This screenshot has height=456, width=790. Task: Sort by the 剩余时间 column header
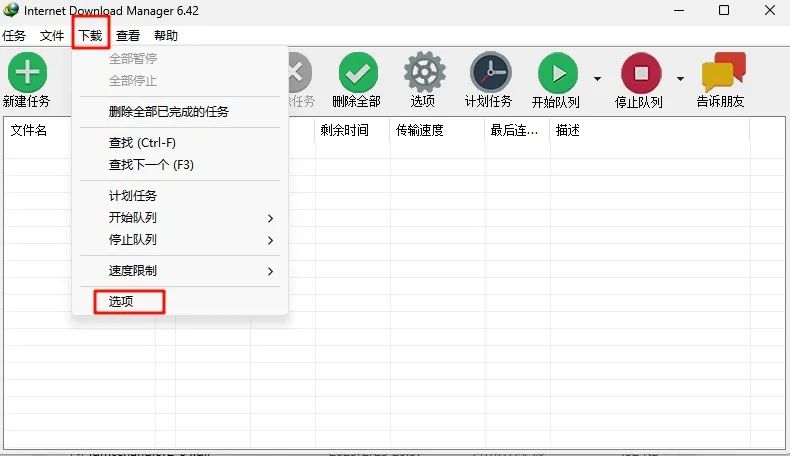[x=345, y=131]
